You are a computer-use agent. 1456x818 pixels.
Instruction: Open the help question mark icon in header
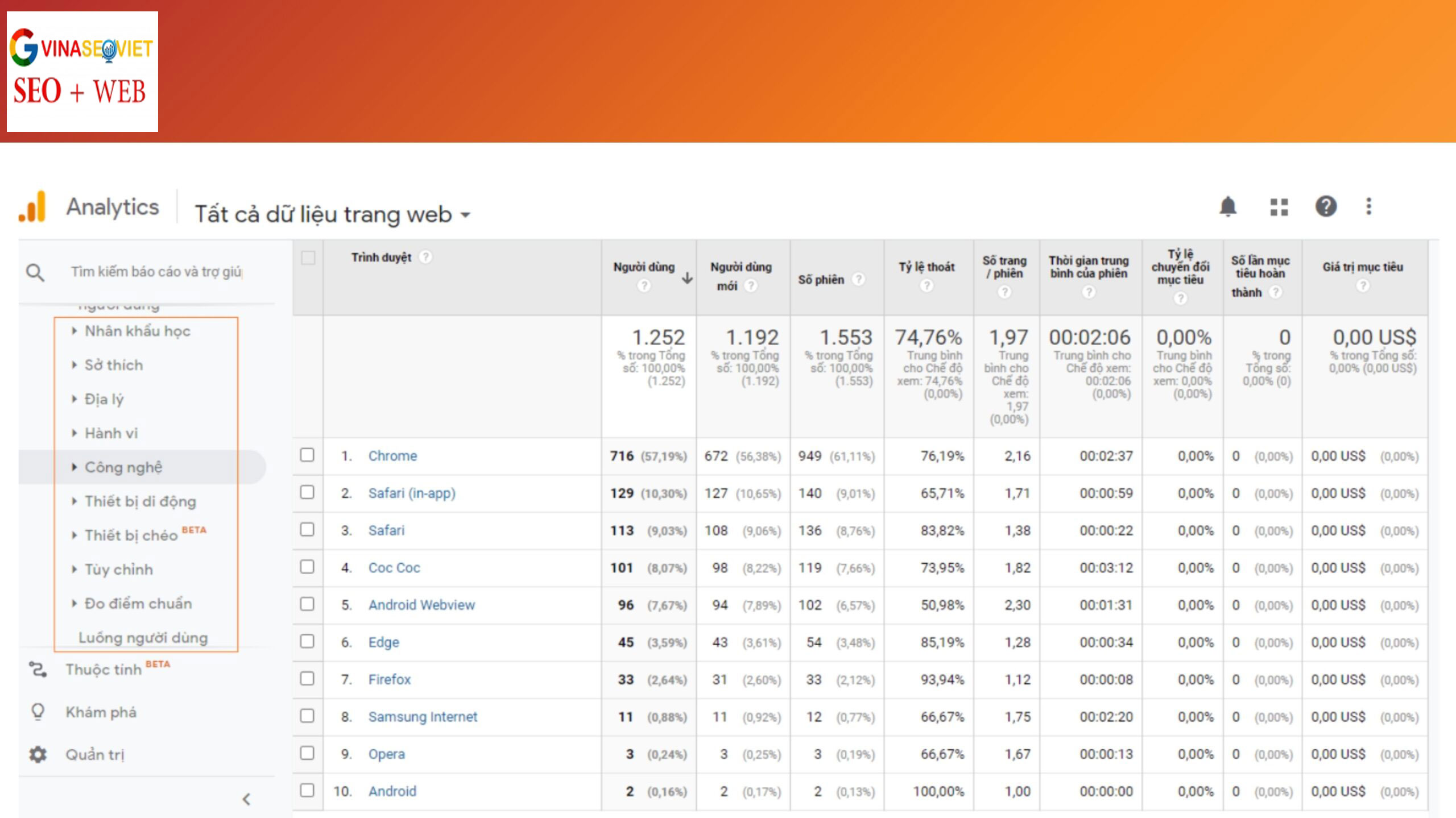tap(1326, 206)
